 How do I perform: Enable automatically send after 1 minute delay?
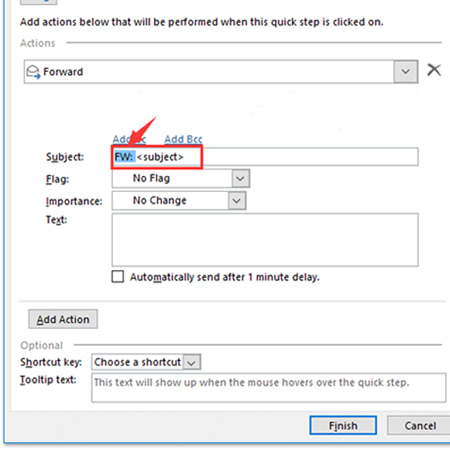118,277
